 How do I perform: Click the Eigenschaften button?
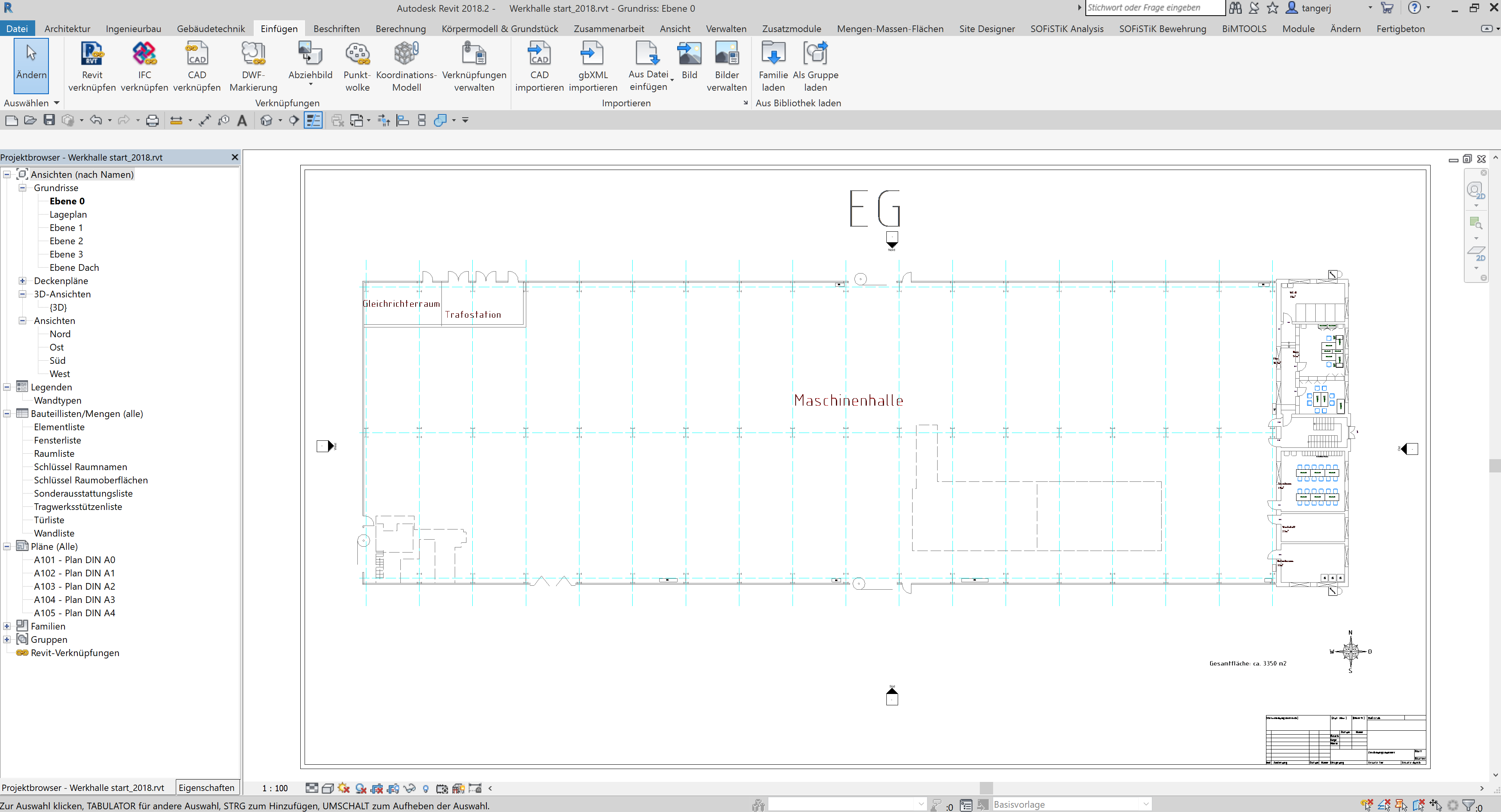[207, 787]
